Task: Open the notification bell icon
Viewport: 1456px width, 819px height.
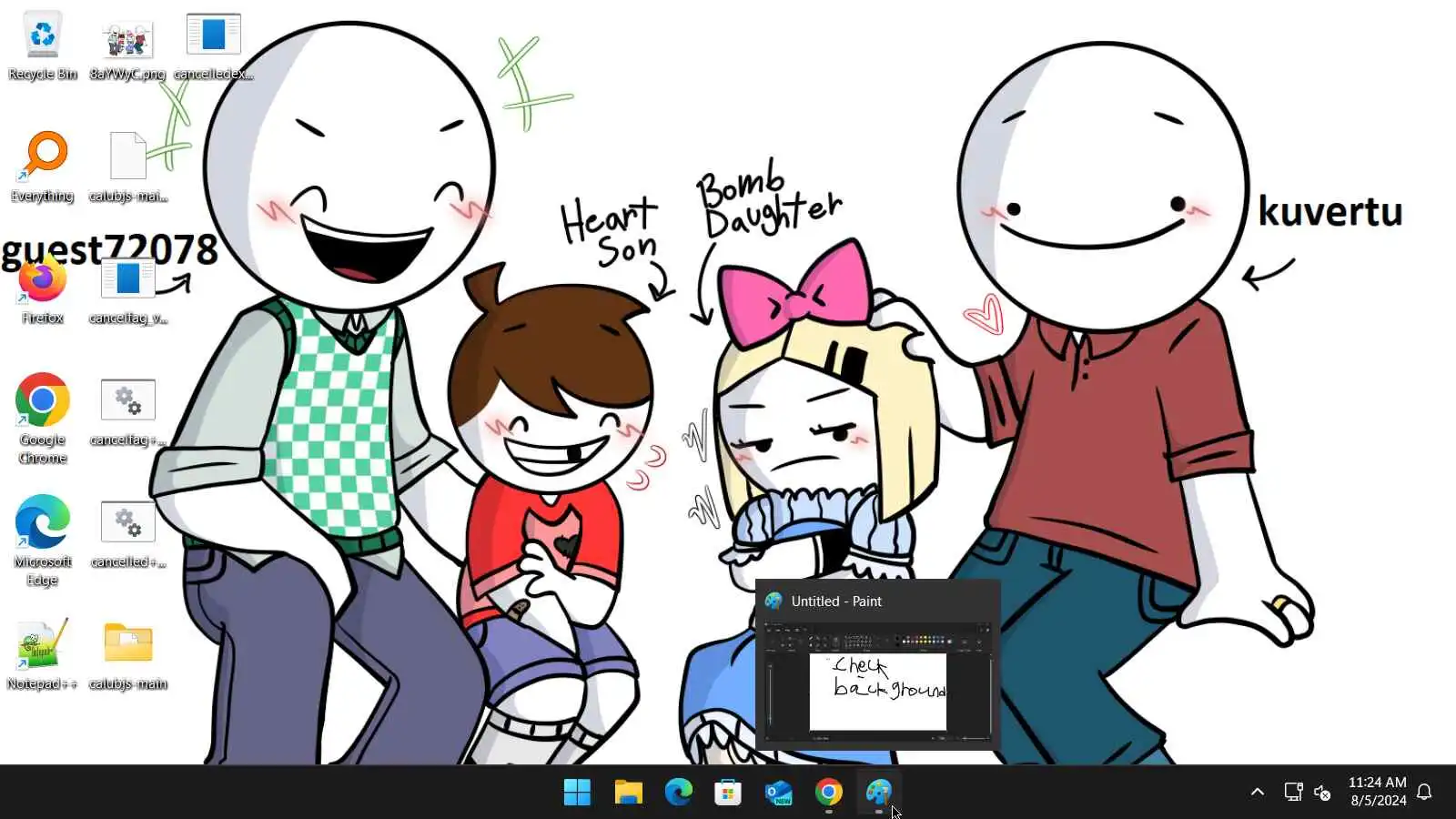Action: [1425, 793]
